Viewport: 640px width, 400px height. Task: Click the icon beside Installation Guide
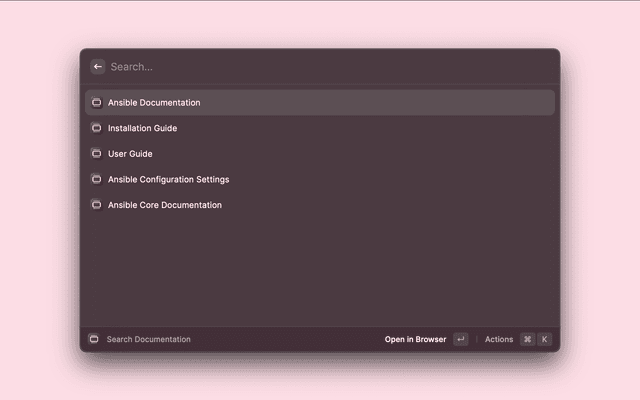tap(97, 128)
